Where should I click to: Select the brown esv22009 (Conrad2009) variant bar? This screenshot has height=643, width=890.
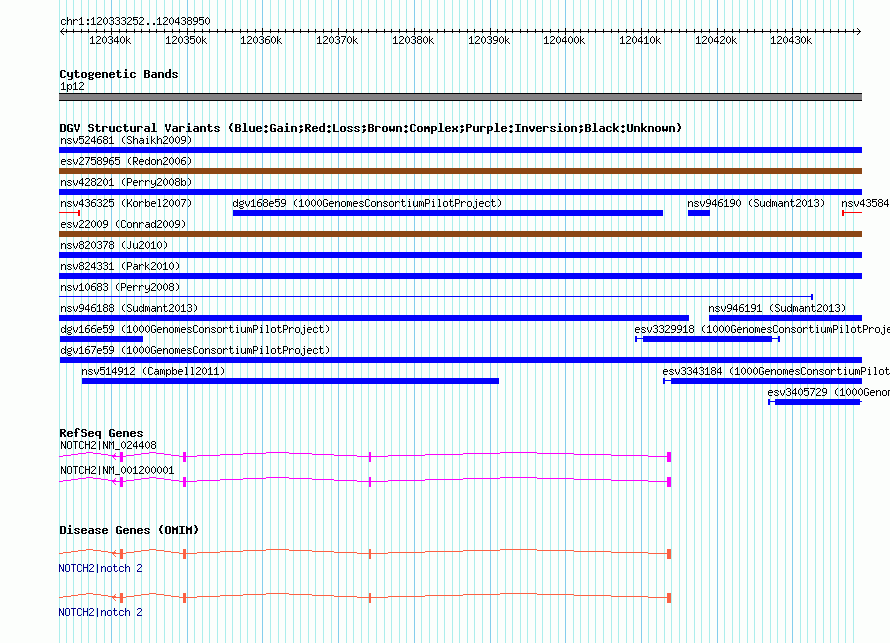460,234
